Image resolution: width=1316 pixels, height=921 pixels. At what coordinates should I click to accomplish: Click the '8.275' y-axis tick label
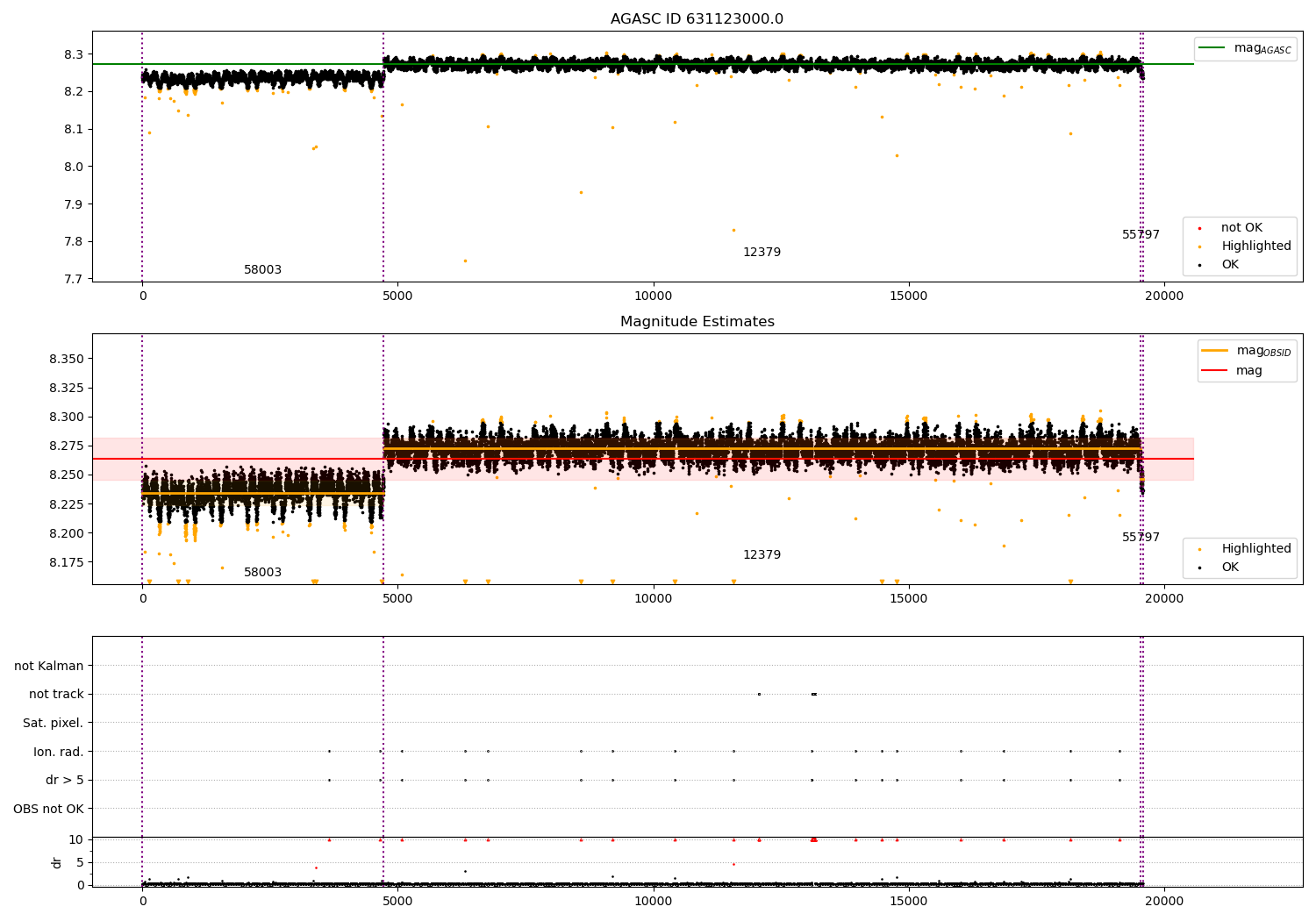coord(68,446)
